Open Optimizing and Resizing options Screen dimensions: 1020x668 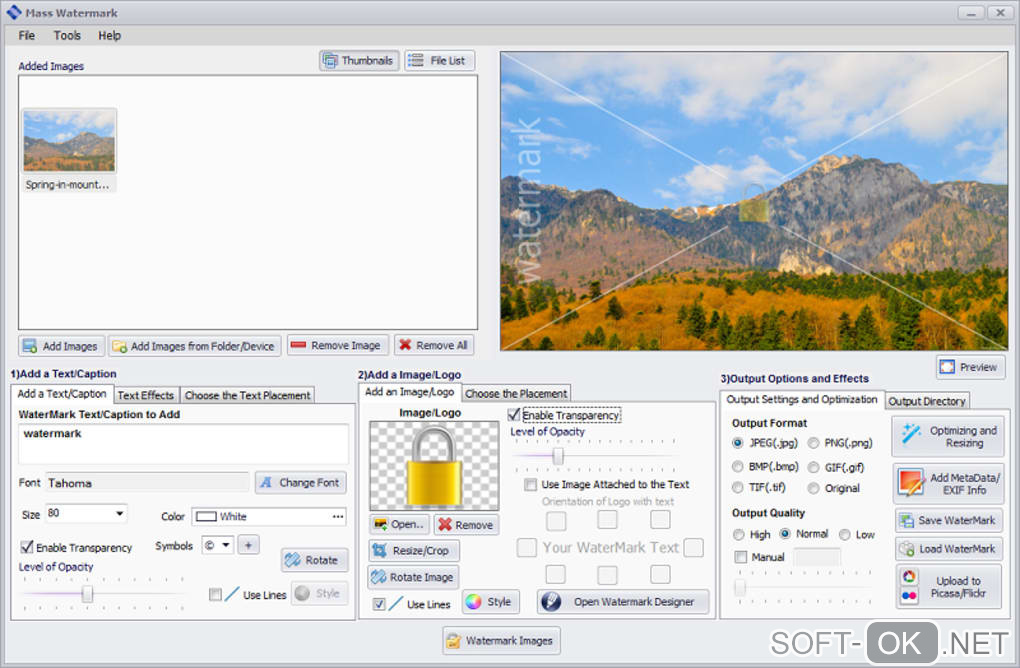pos(947,436)
